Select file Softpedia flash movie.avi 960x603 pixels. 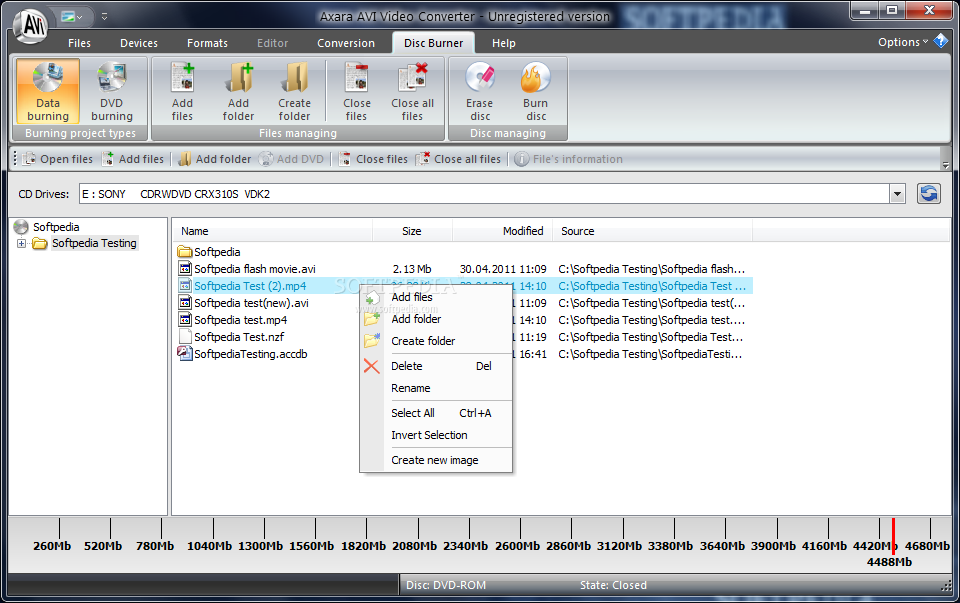pos(255,269)
